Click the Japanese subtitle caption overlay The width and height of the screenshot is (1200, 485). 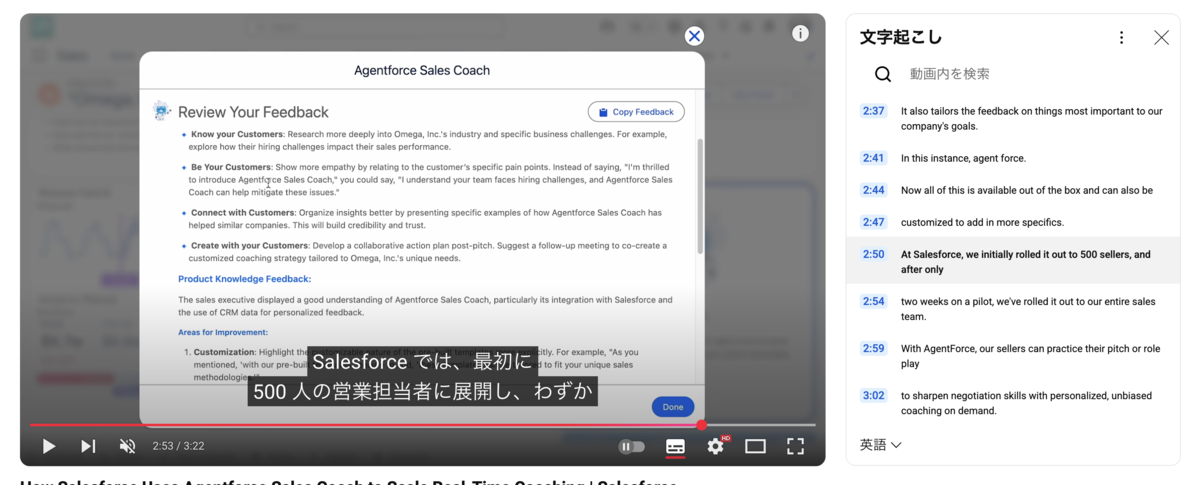click(423, 376)
